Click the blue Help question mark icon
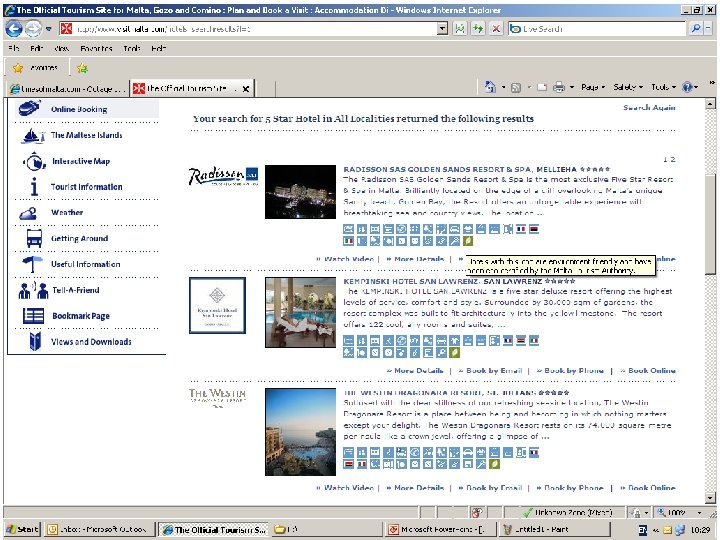Screen dimensions: 720x540 coord(687,87)
